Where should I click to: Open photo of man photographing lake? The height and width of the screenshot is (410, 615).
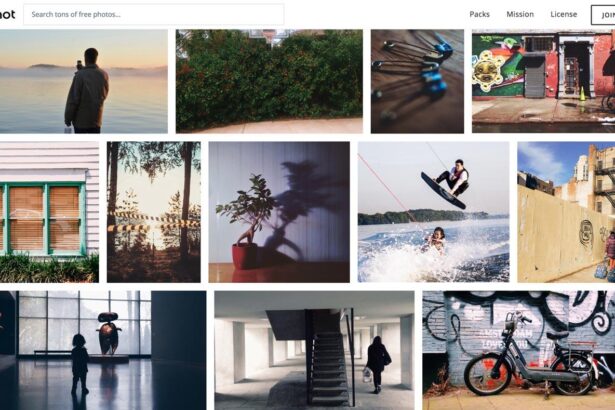(84, 81)
